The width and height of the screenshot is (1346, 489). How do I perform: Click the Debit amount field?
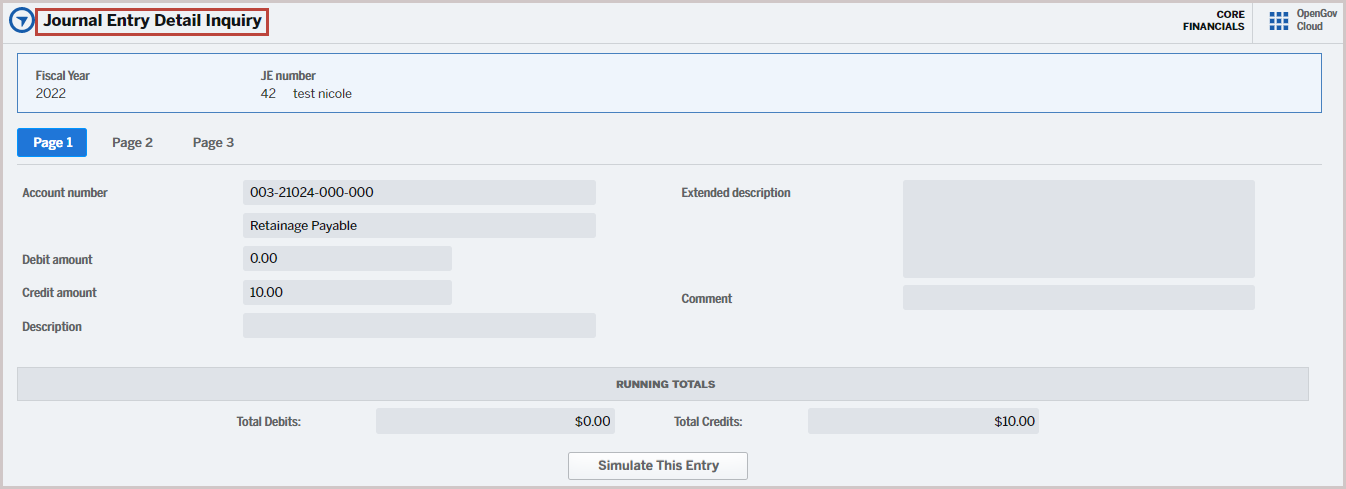click(347, 259)
